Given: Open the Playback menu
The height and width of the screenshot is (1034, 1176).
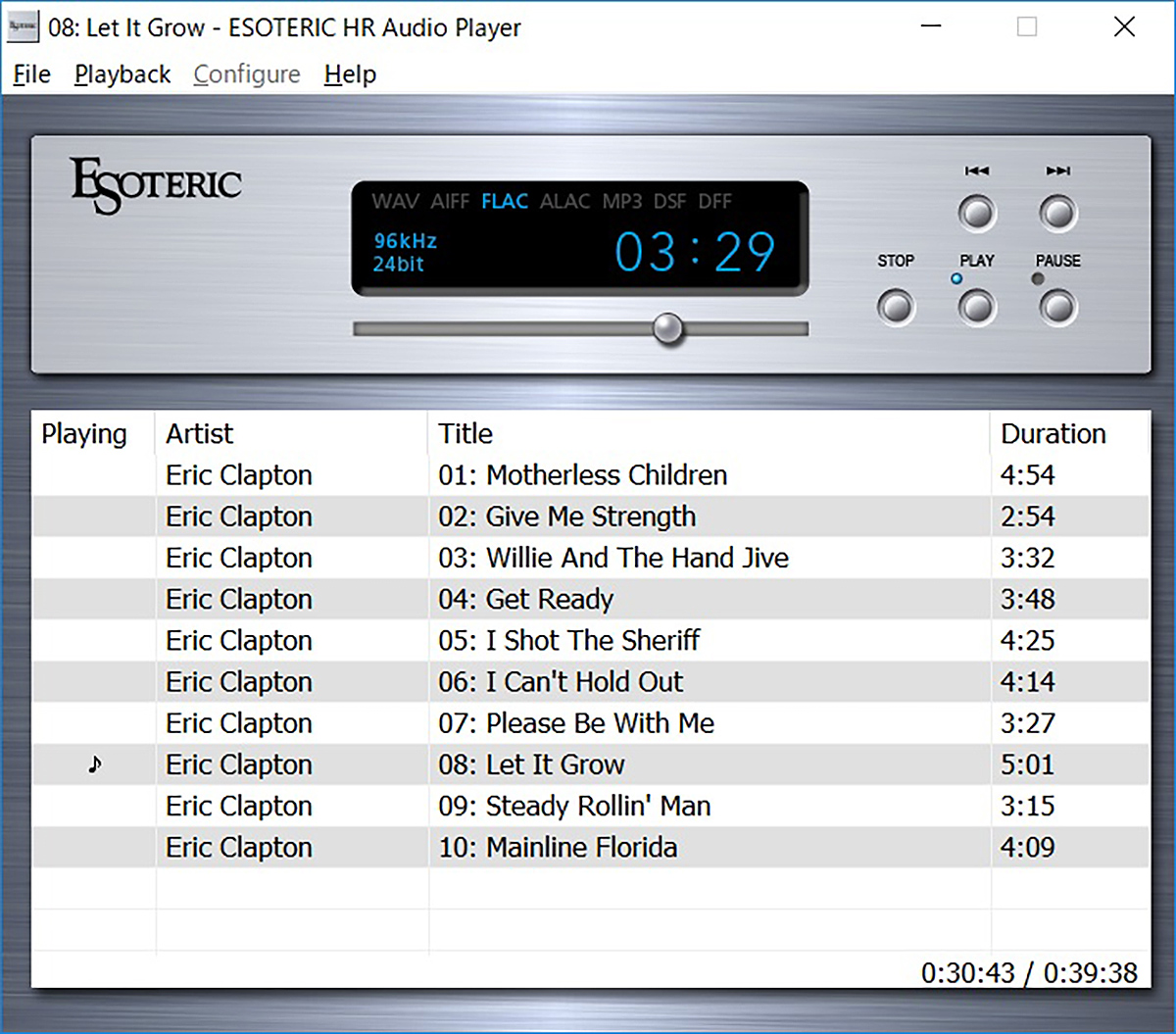Looking at the screenshot, I should tap(122, 74).
